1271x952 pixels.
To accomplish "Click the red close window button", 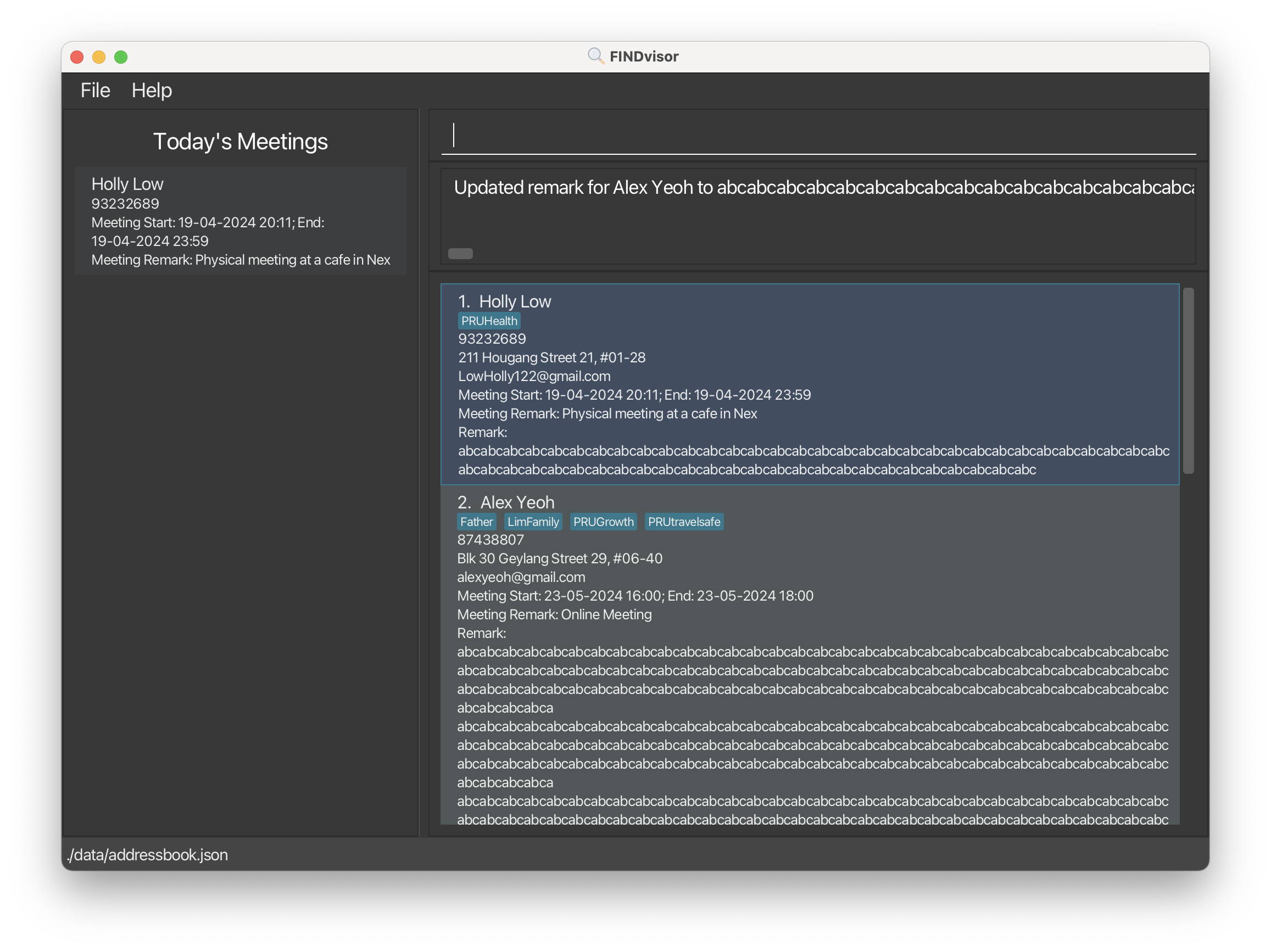I will [77, 57].
